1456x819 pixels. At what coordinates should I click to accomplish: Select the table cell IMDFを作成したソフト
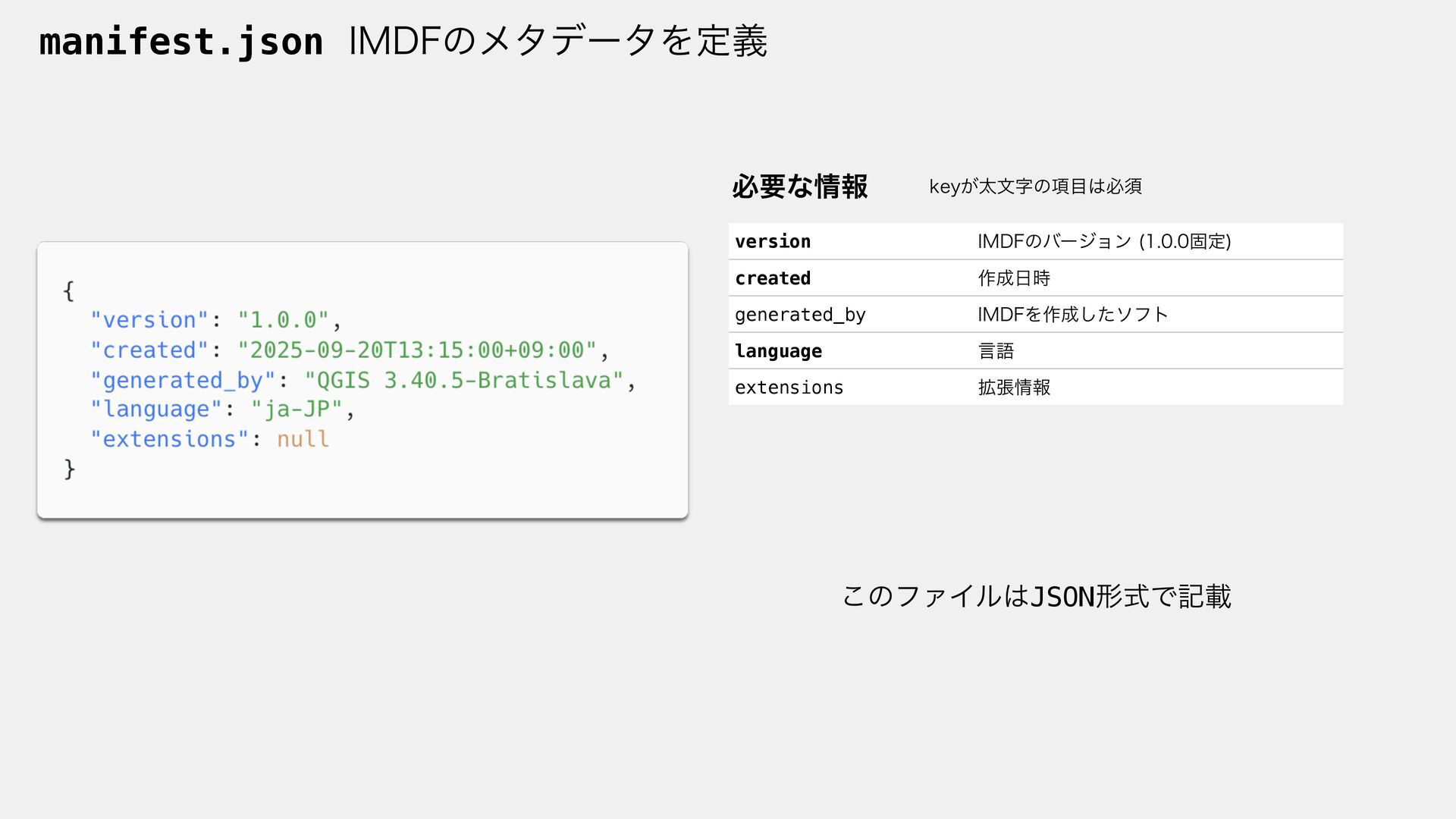coord(1073,314)
